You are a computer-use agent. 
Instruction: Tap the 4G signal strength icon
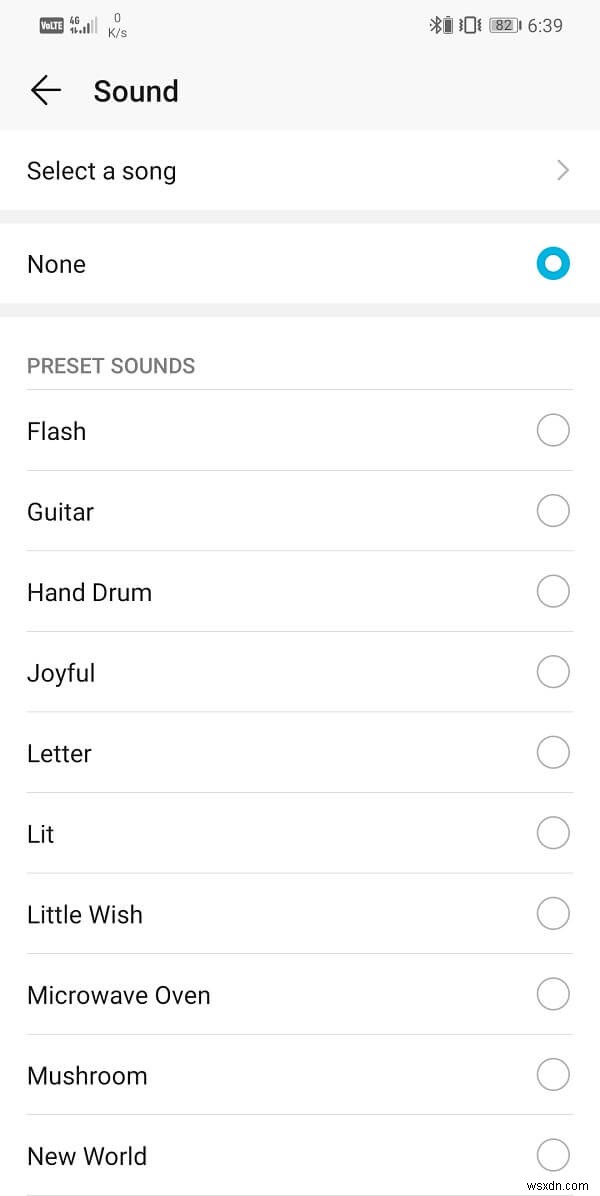[x=82, y=26]
